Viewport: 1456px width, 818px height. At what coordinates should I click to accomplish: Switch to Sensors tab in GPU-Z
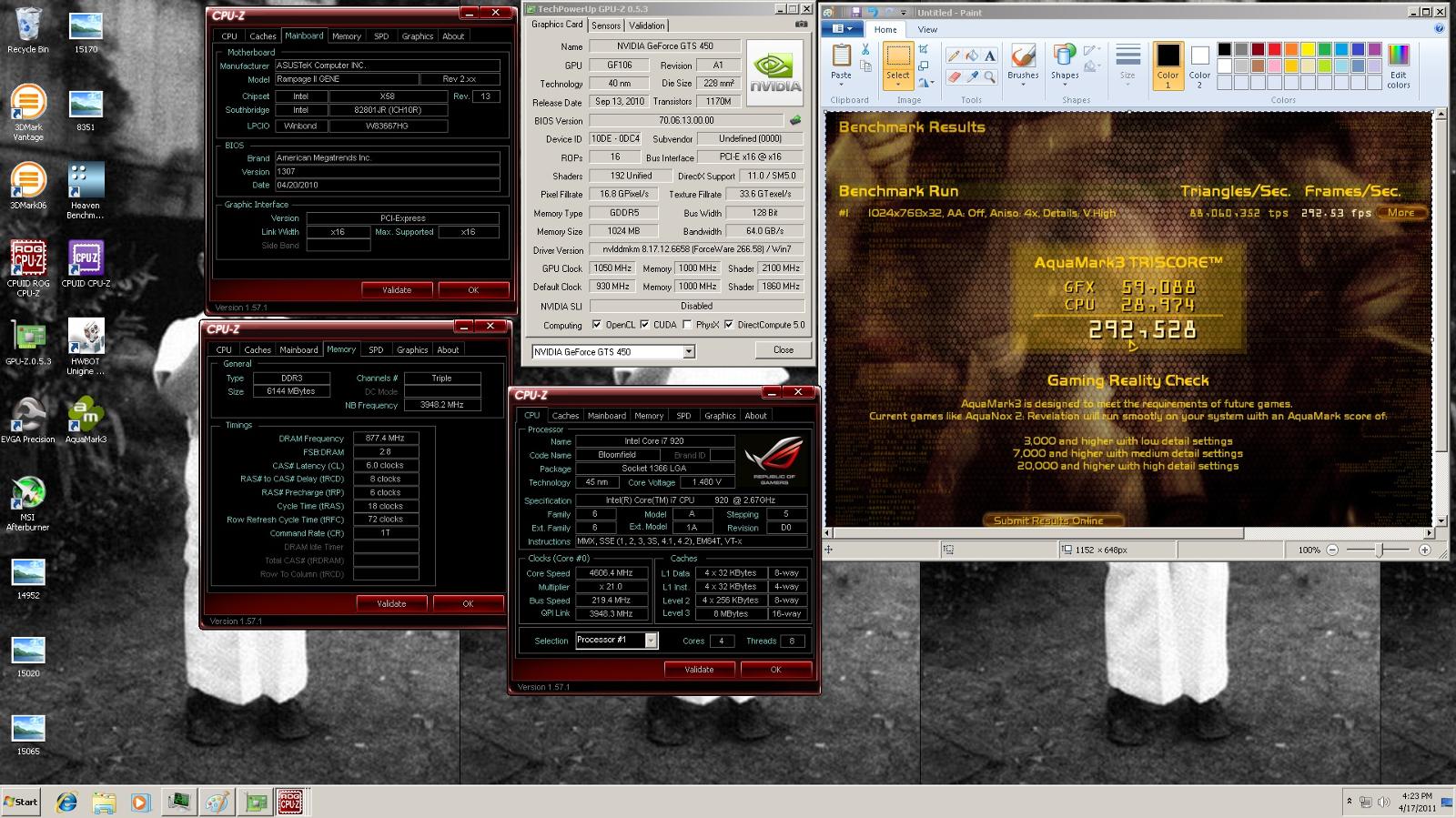[x=606, y=25]
